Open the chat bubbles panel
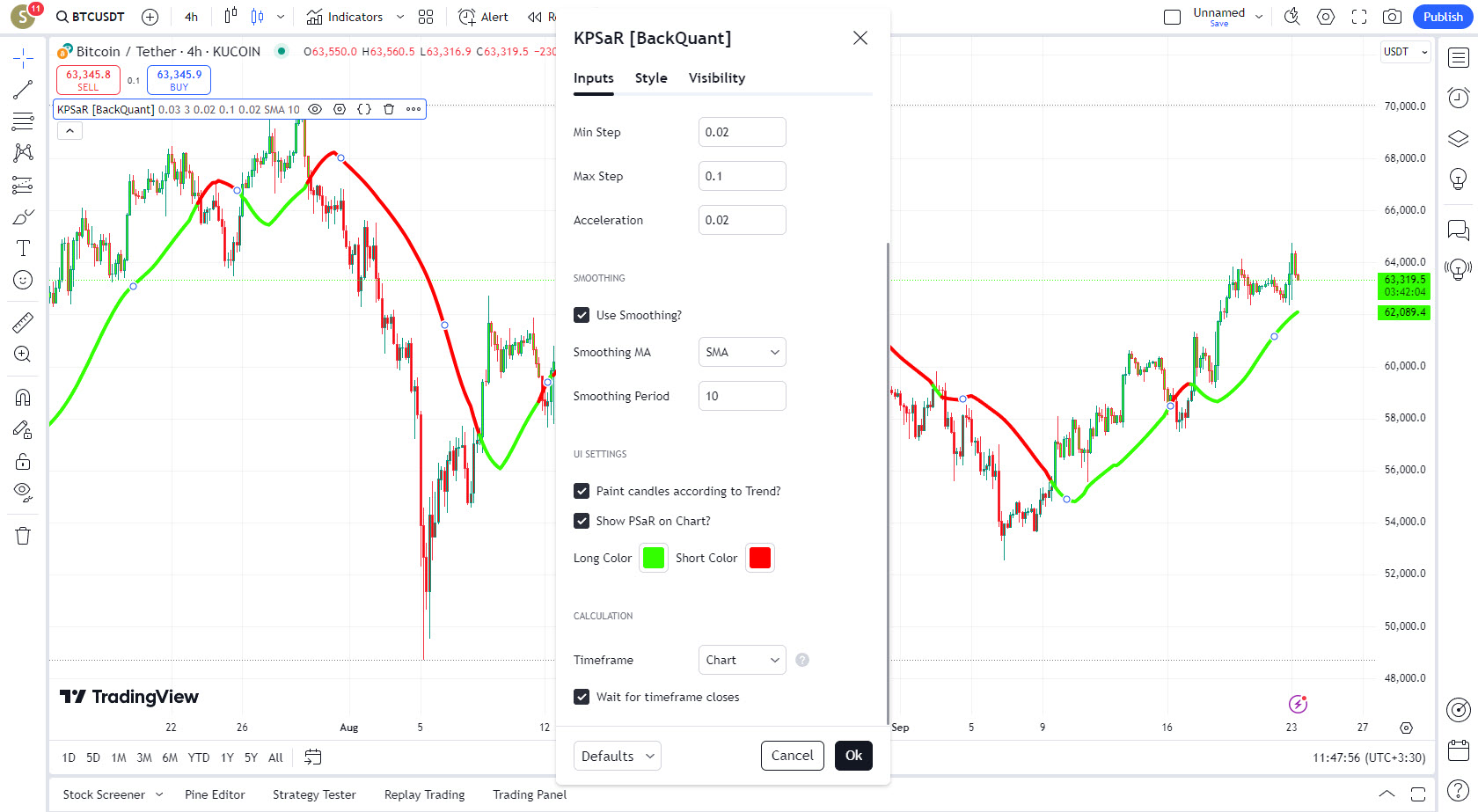Screen dimensions: 1478x812 [x=1459, y=230]
